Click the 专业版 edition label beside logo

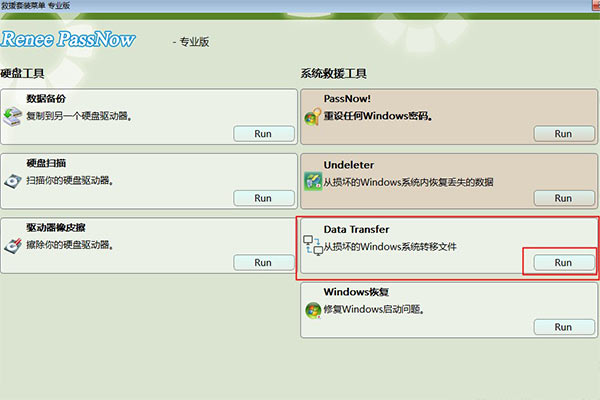point(194,42)
